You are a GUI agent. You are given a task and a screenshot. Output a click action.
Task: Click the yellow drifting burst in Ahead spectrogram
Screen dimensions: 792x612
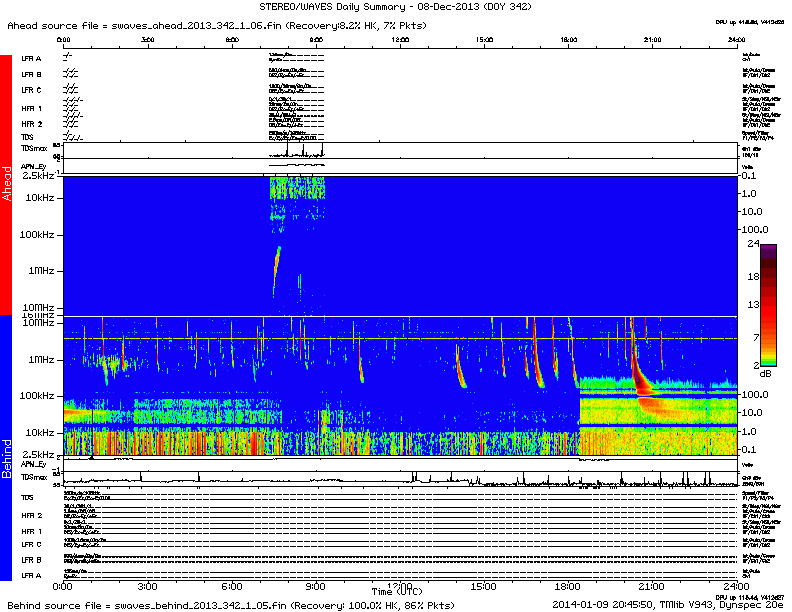click(276, 265)
